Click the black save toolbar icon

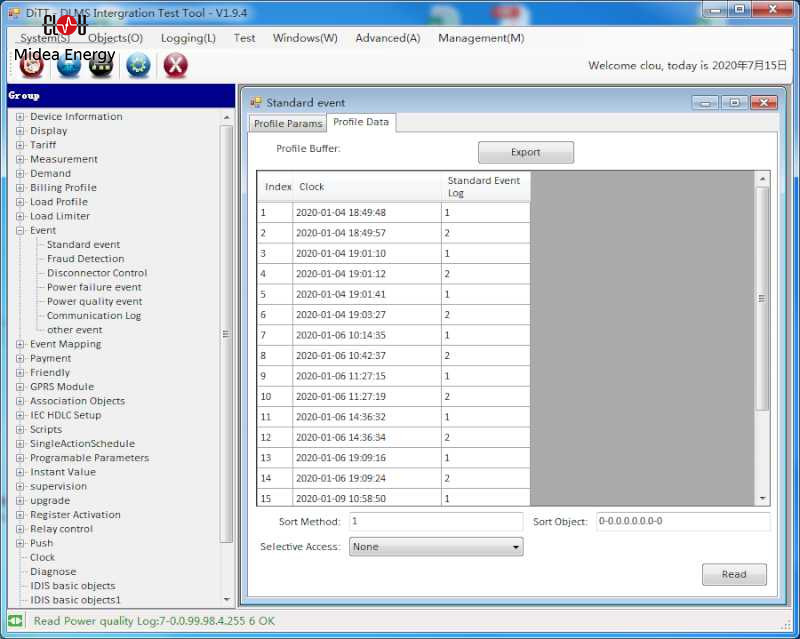pos(103,64)
